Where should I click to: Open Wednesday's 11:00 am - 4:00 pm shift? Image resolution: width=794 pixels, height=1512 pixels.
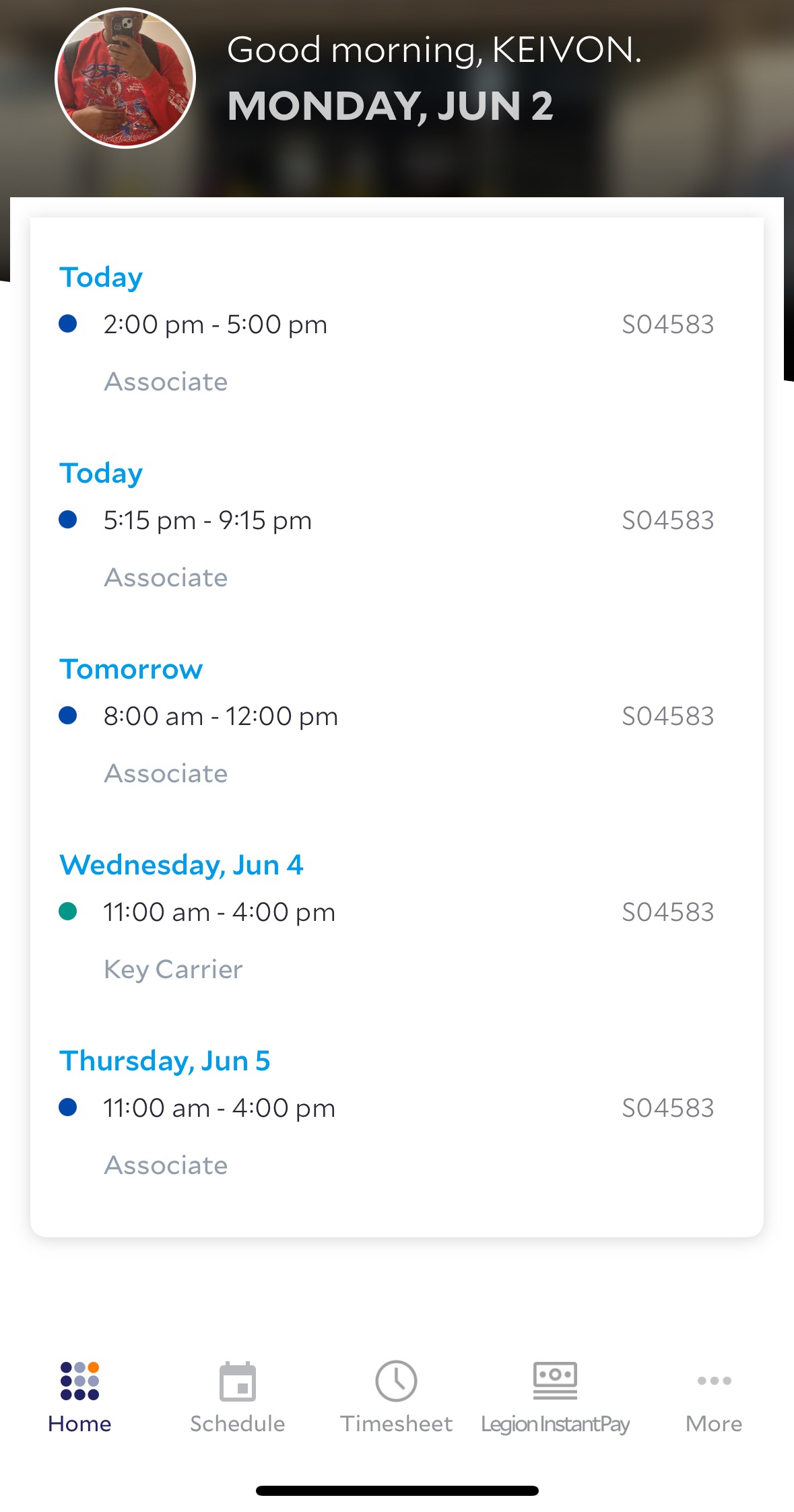(x=219, y=912)
